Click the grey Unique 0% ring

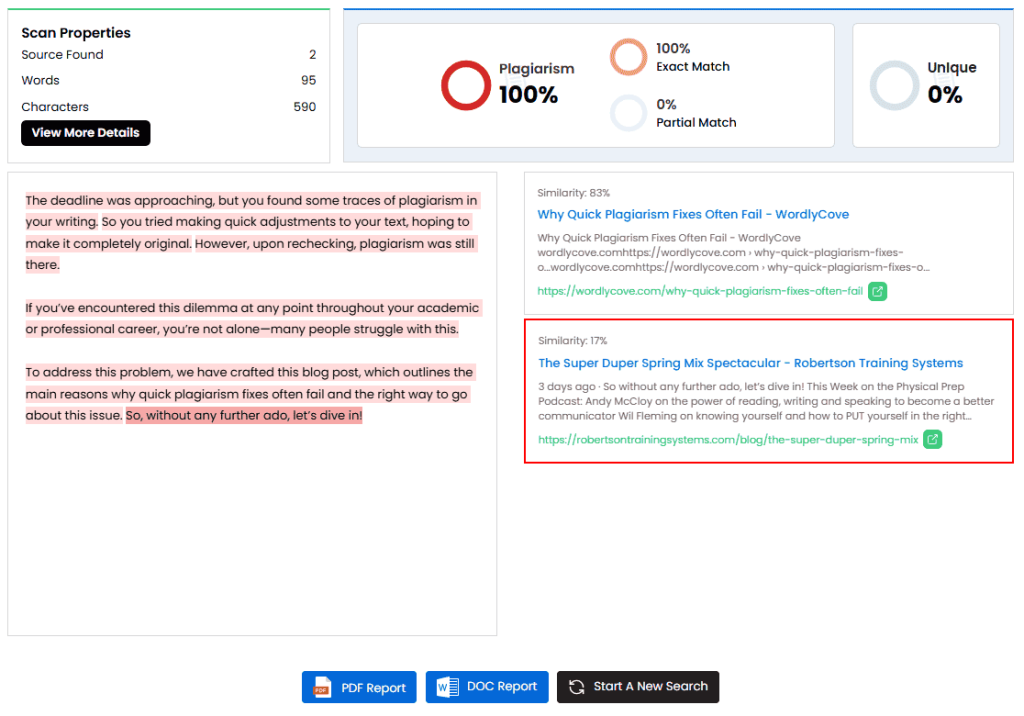tap(893, 85)
